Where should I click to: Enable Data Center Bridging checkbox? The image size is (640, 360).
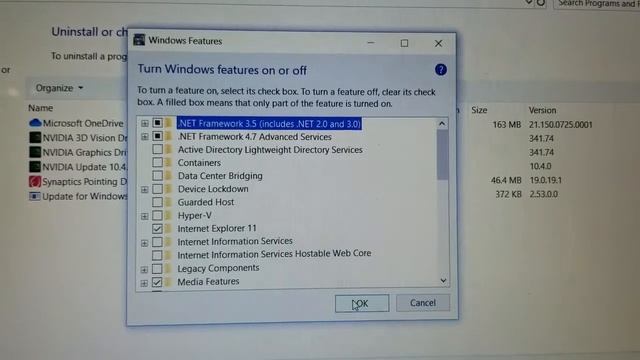tap(157, 176)
